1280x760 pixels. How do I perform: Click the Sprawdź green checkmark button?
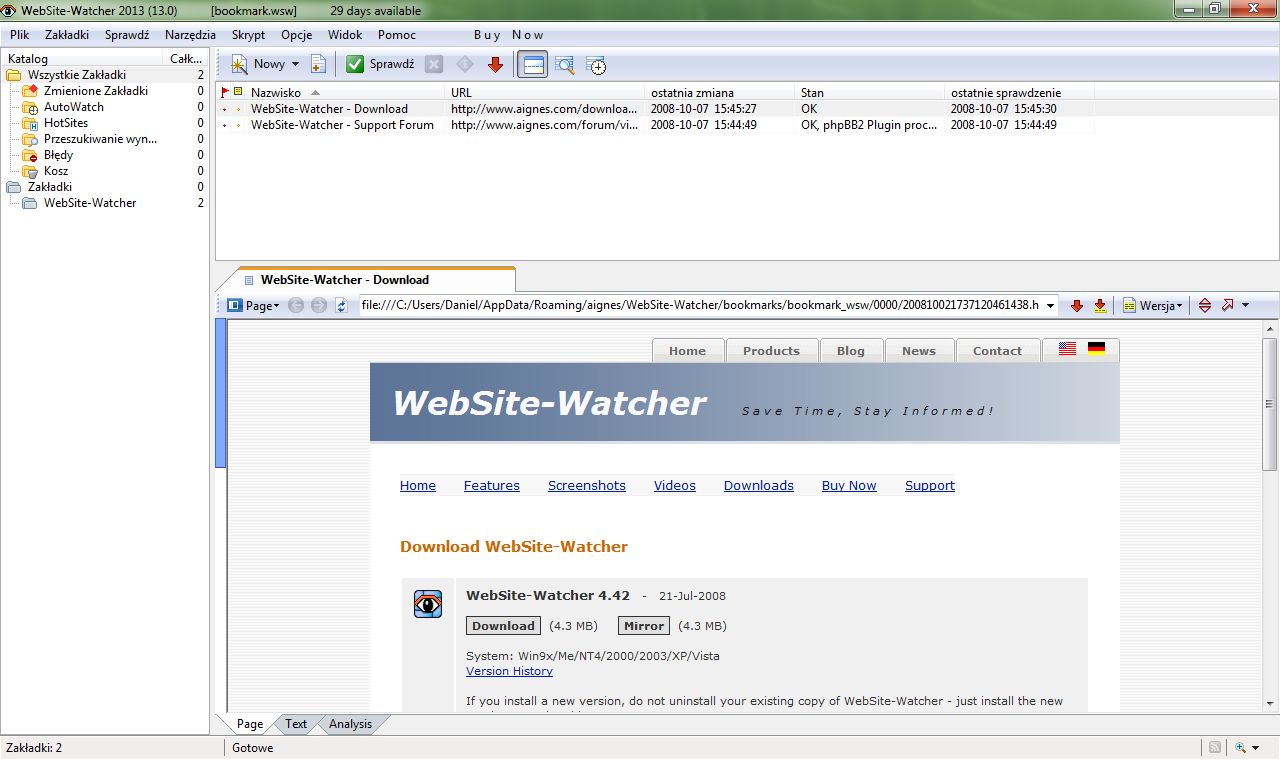coord(355,64)
